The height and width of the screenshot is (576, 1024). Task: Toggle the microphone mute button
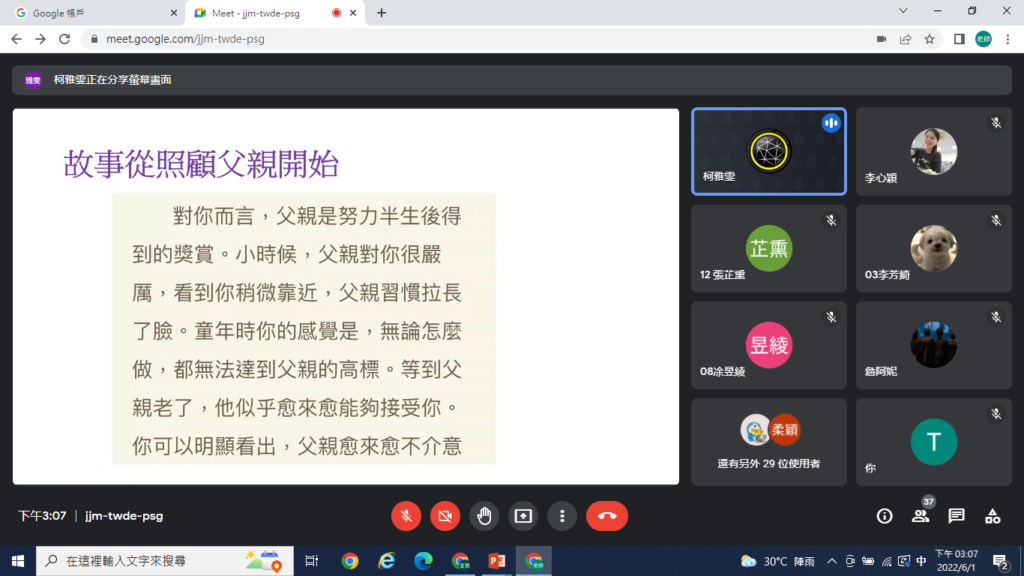[406, 516]
